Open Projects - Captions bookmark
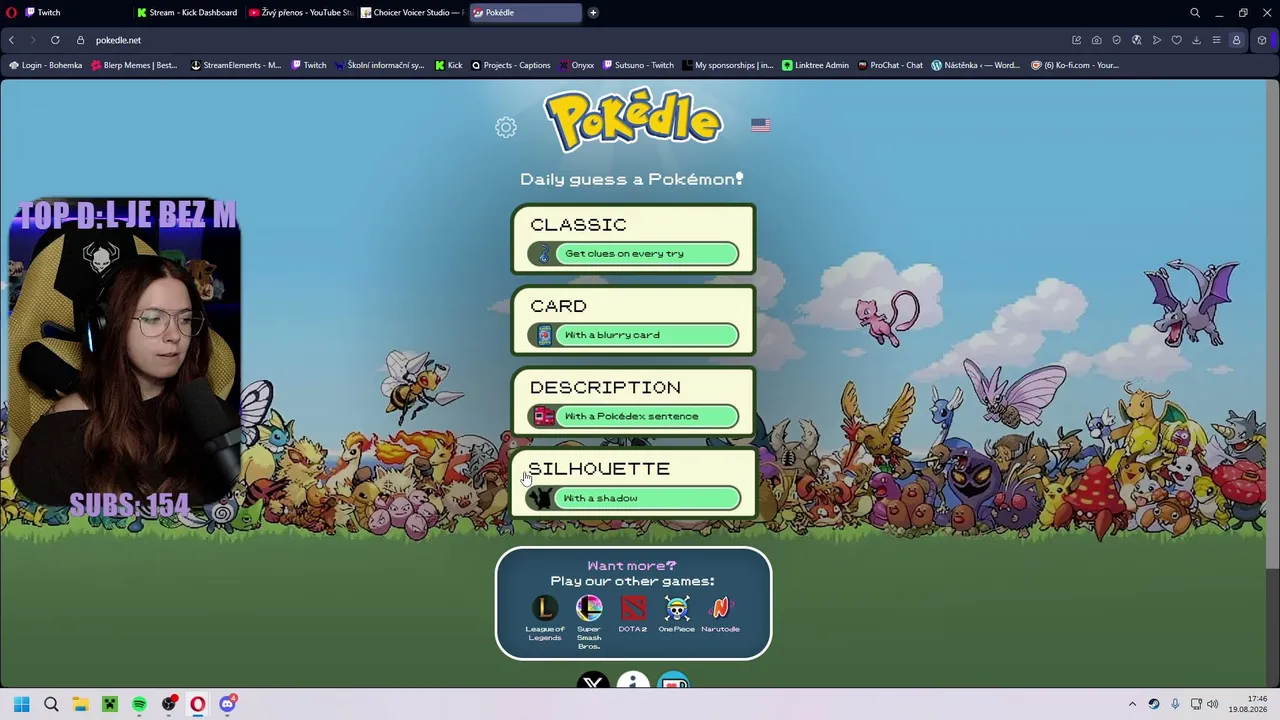The image size is (1280, 720). click(x=510, y=65)
